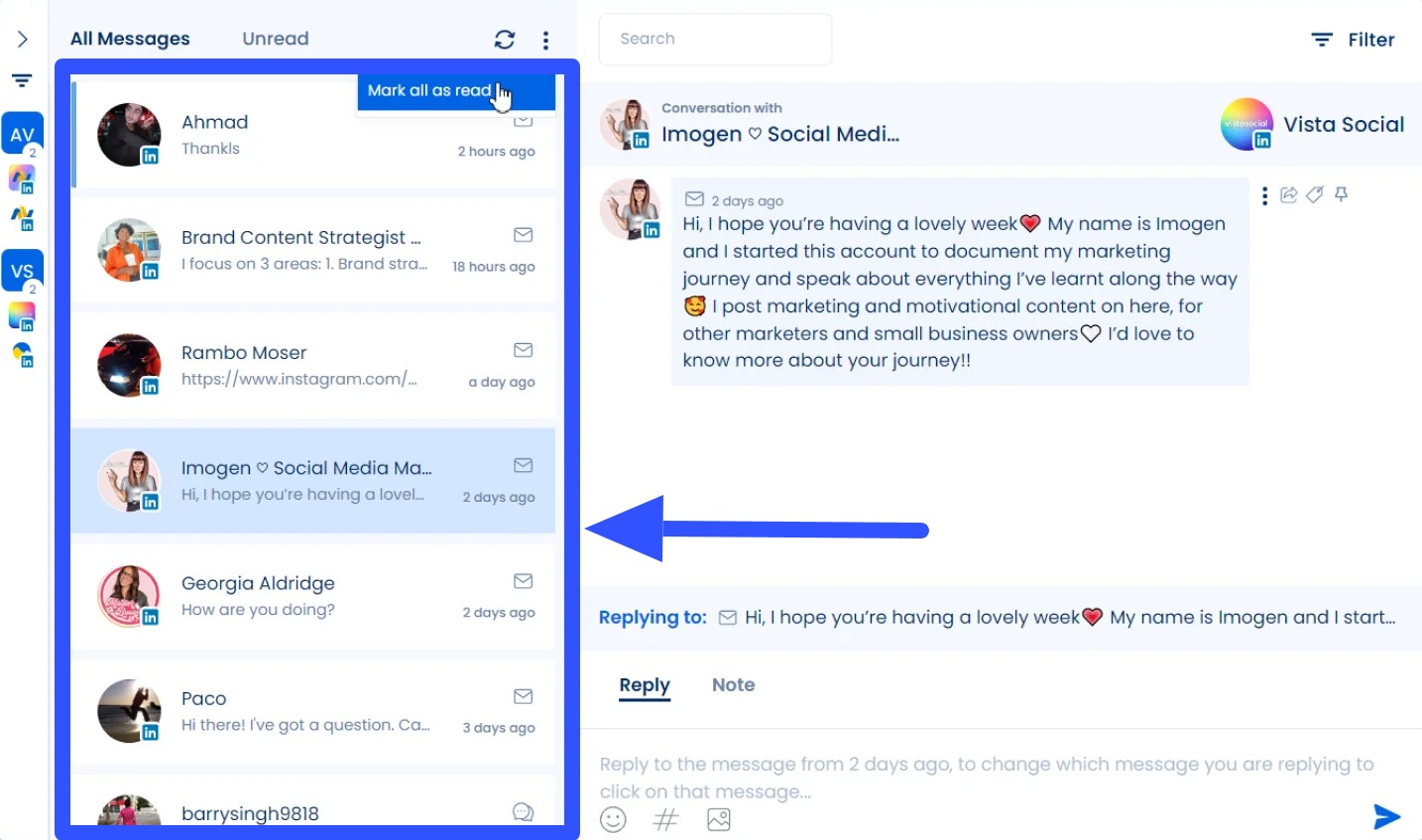The width and height of the screenshot is (1422, 840).
Task: Open the inbox three-dot options menu
Action: pyautogui.click(x=545, y=39)
